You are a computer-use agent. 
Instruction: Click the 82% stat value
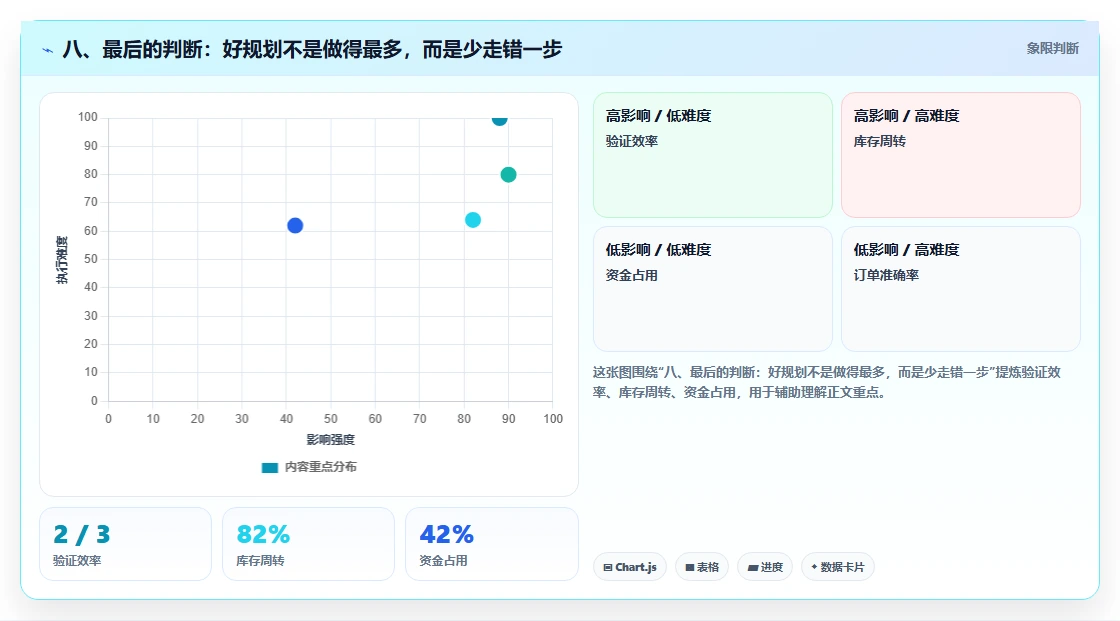click(264, 535)
